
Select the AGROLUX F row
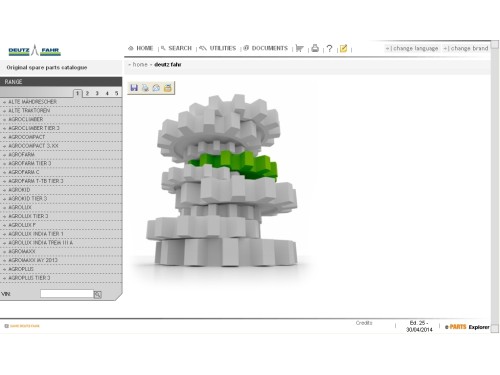click(61, 225)
